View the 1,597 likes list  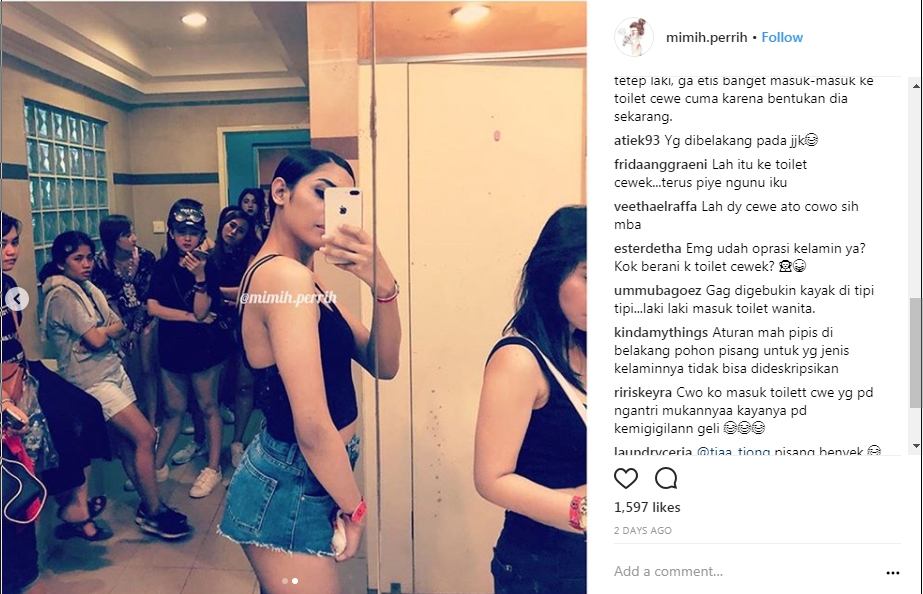(647, 507)
